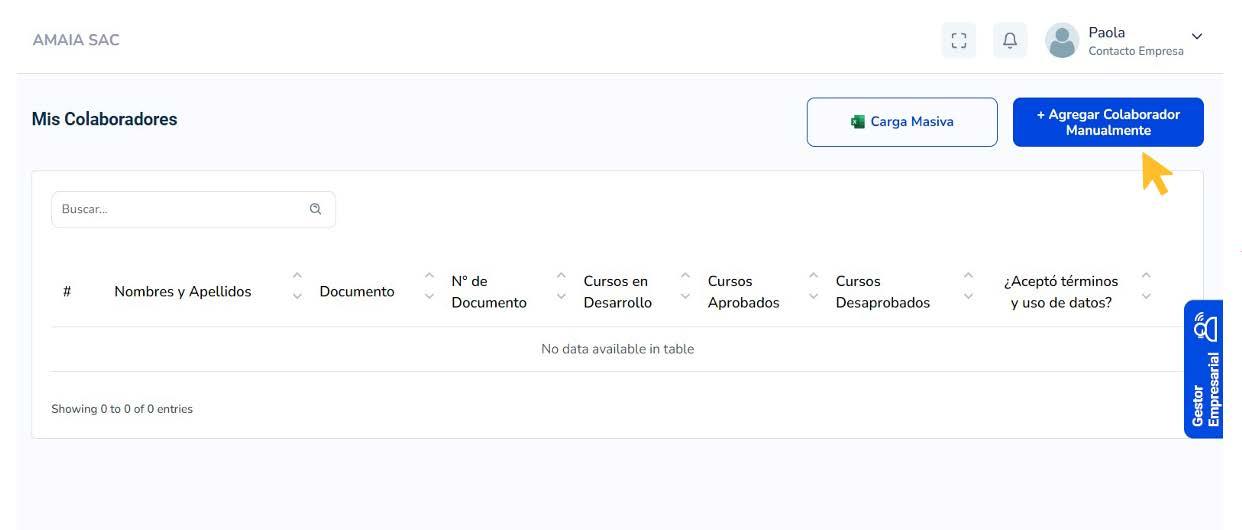Sort the Documento column arrows
This screenshot has width=1242, height=530.
(x=429, y=286)
